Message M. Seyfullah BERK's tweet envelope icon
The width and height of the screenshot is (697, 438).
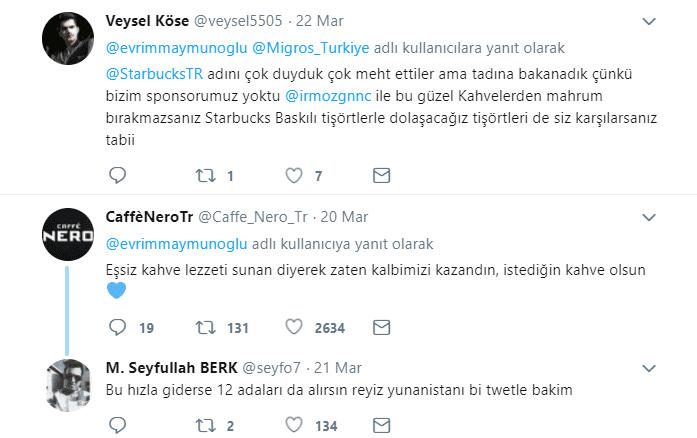(381, 427)
